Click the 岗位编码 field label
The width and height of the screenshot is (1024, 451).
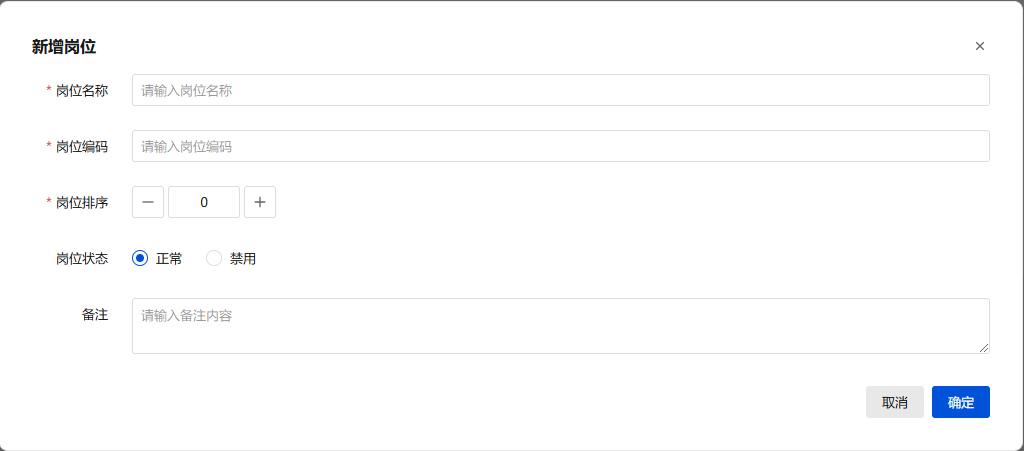click(x=82, y=146)
